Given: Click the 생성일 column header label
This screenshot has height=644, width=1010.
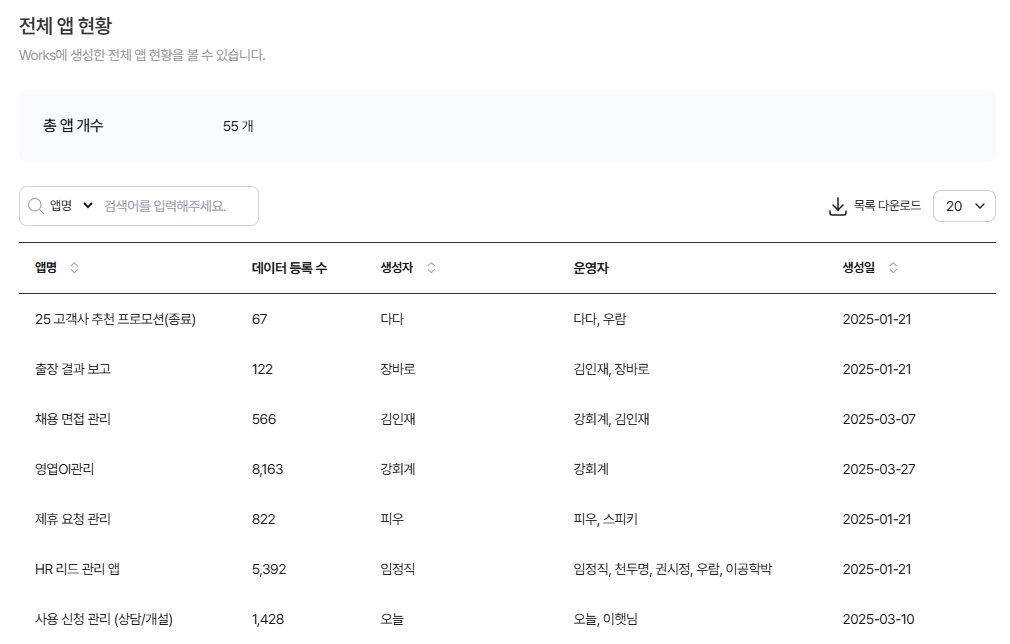Looking at the screenshot, I should tap(858, 268).
